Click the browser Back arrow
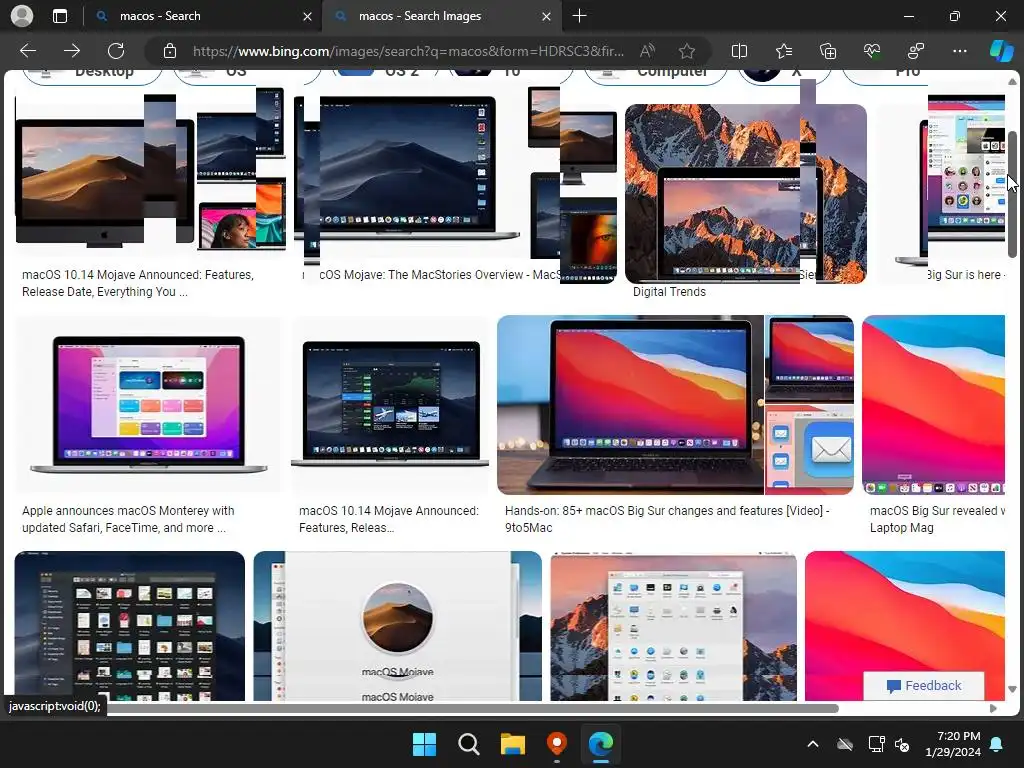The image size is (1024, 768). (x=28, y=51)
